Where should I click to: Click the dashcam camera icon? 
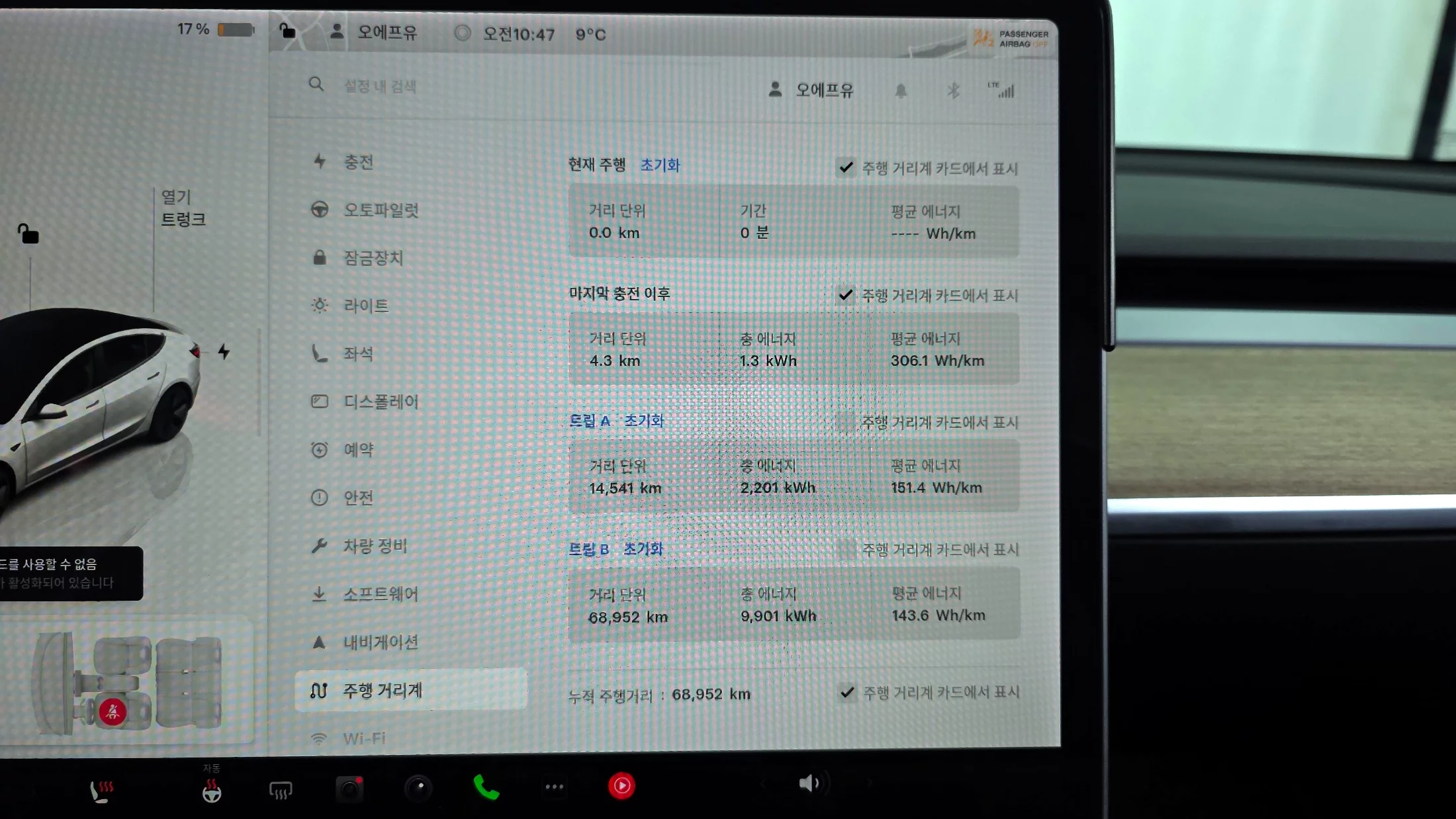[x=349, y=788]
